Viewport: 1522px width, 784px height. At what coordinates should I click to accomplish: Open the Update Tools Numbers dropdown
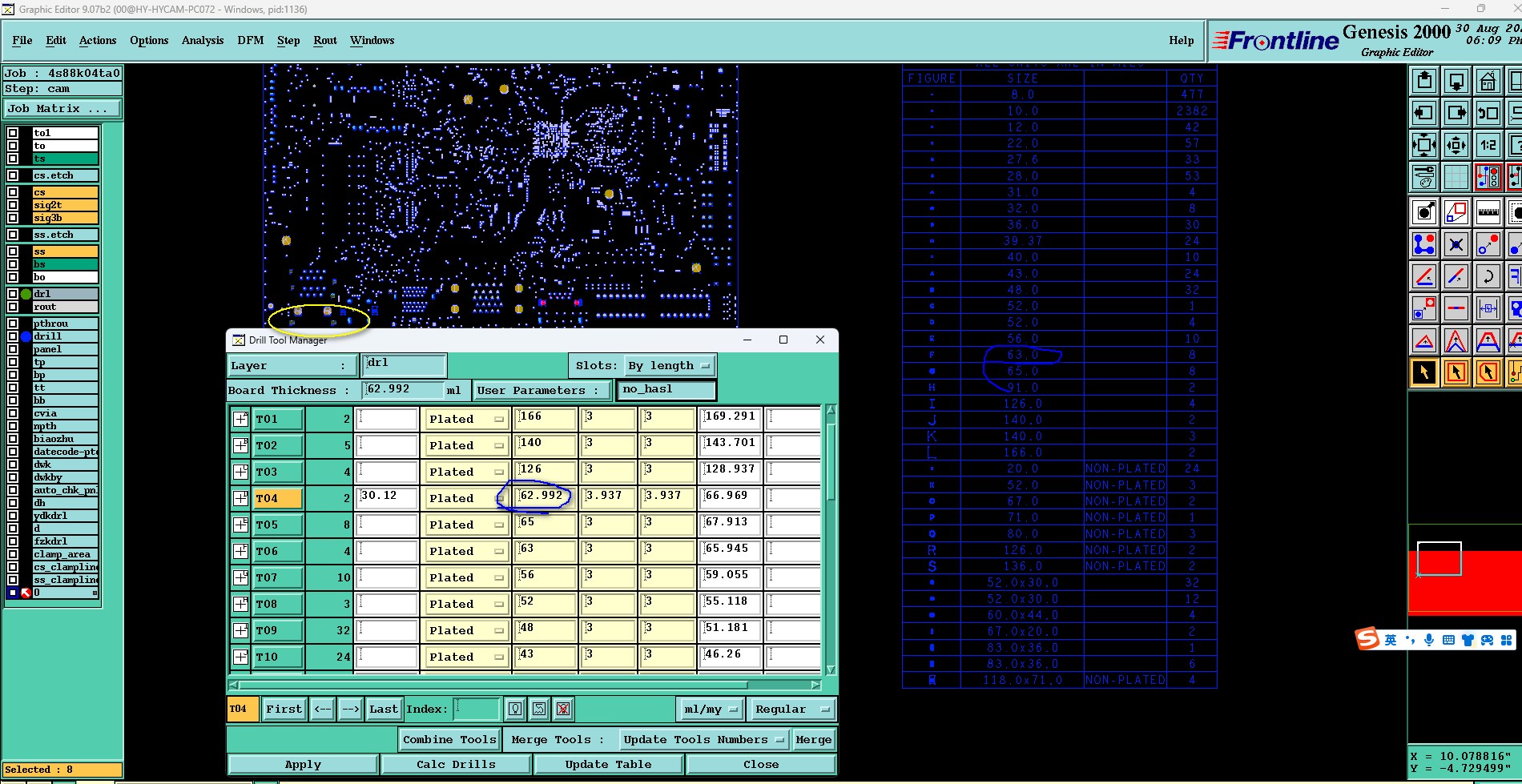click(x=704, y=740)
